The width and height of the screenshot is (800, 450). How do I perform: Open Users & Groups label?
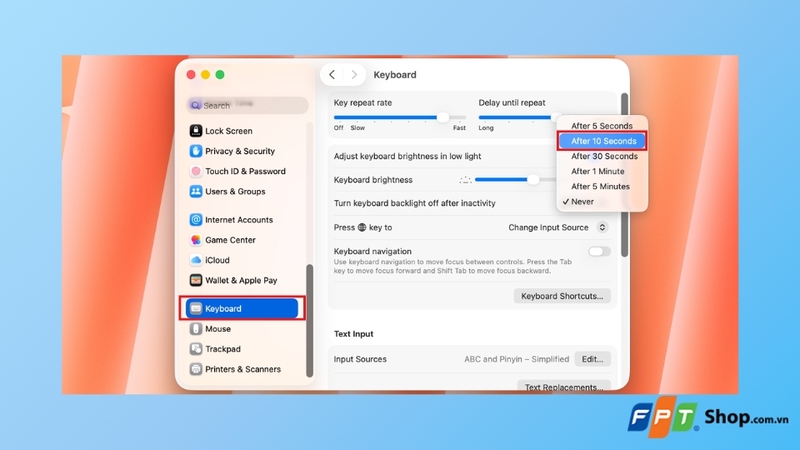click(235, 192)
